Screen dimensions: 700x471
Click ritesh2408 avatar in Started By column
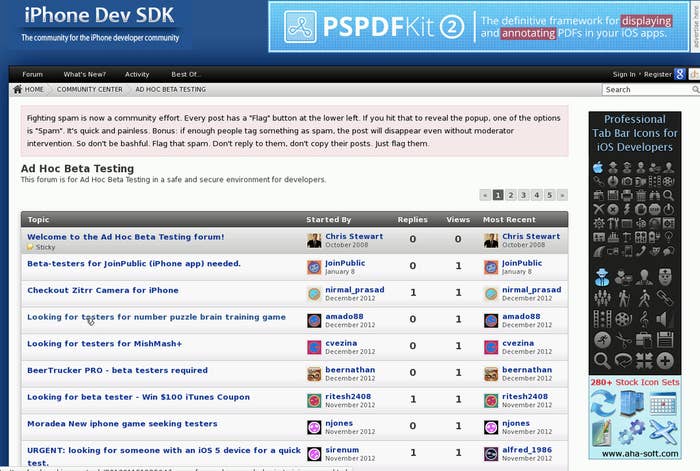[x=314, y=400]
